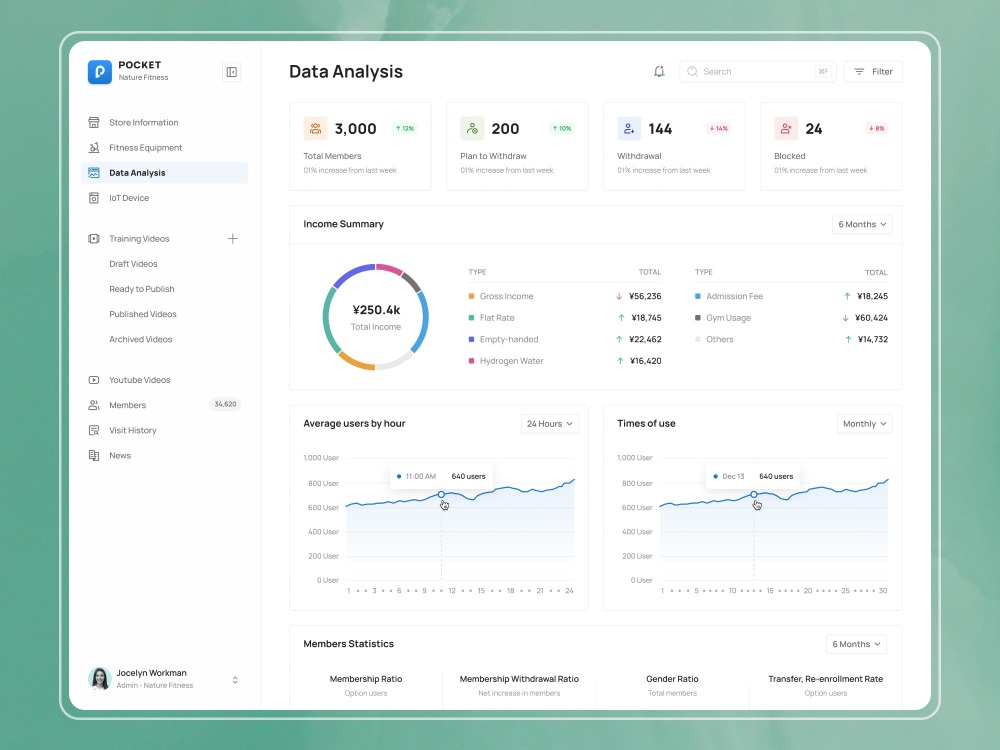Click the Members badge showing 34,620
1000x750 pixels.
[226, 405]
